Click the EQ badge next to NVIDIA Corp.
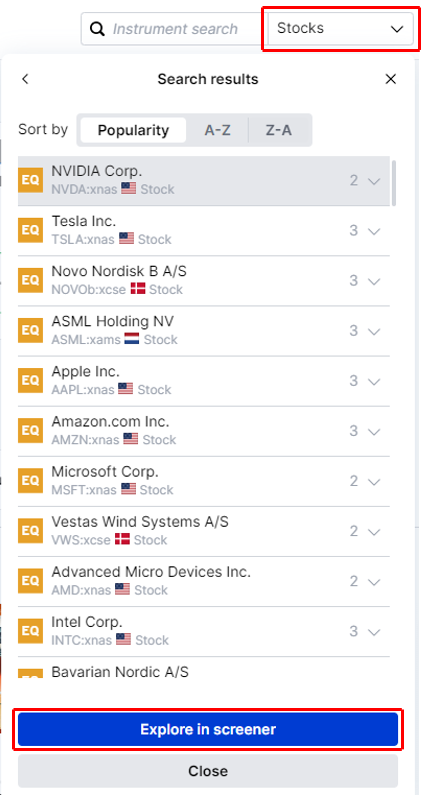 tap(31, 180)
